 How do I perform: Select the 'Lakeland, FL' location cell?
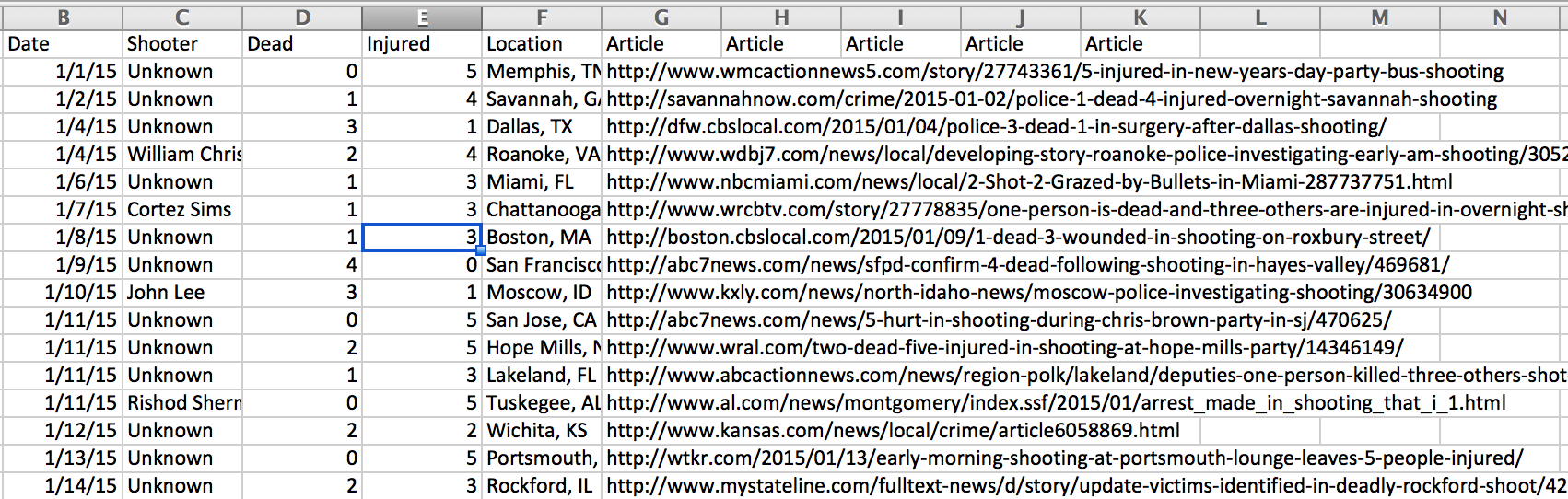[542, 376]
